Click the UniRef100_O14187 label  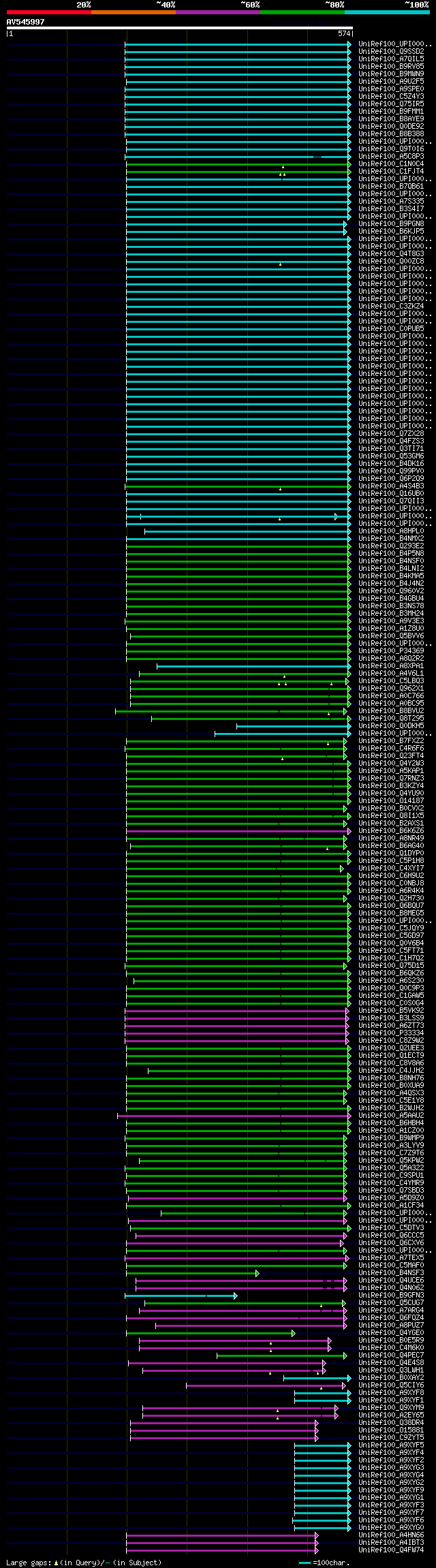[x=391, y=800]
